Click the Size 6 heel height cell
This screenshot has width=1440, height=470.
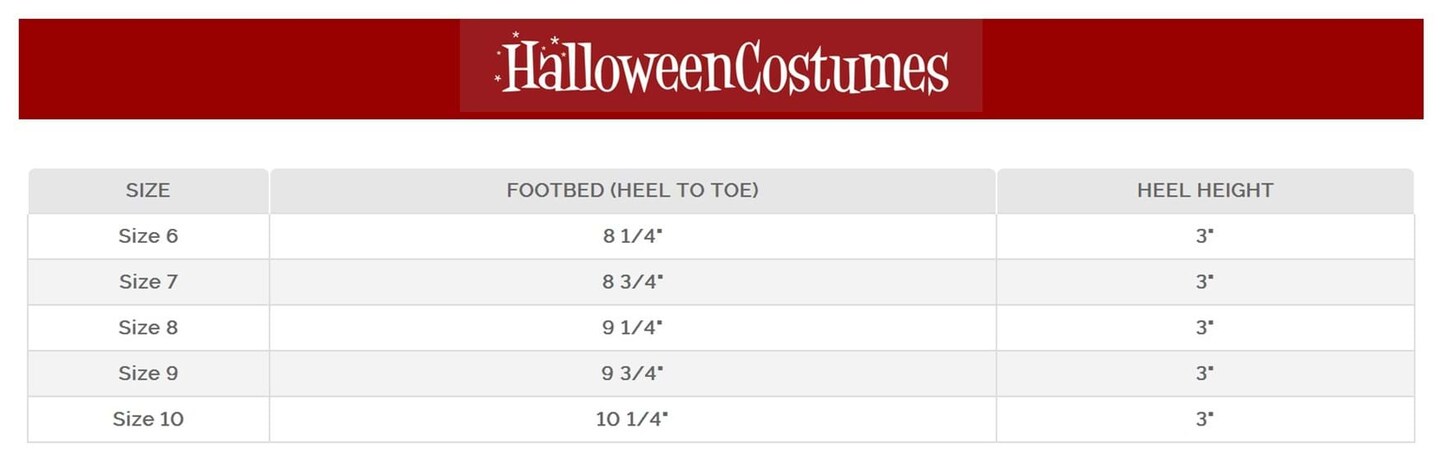(x=1205, y=236)
